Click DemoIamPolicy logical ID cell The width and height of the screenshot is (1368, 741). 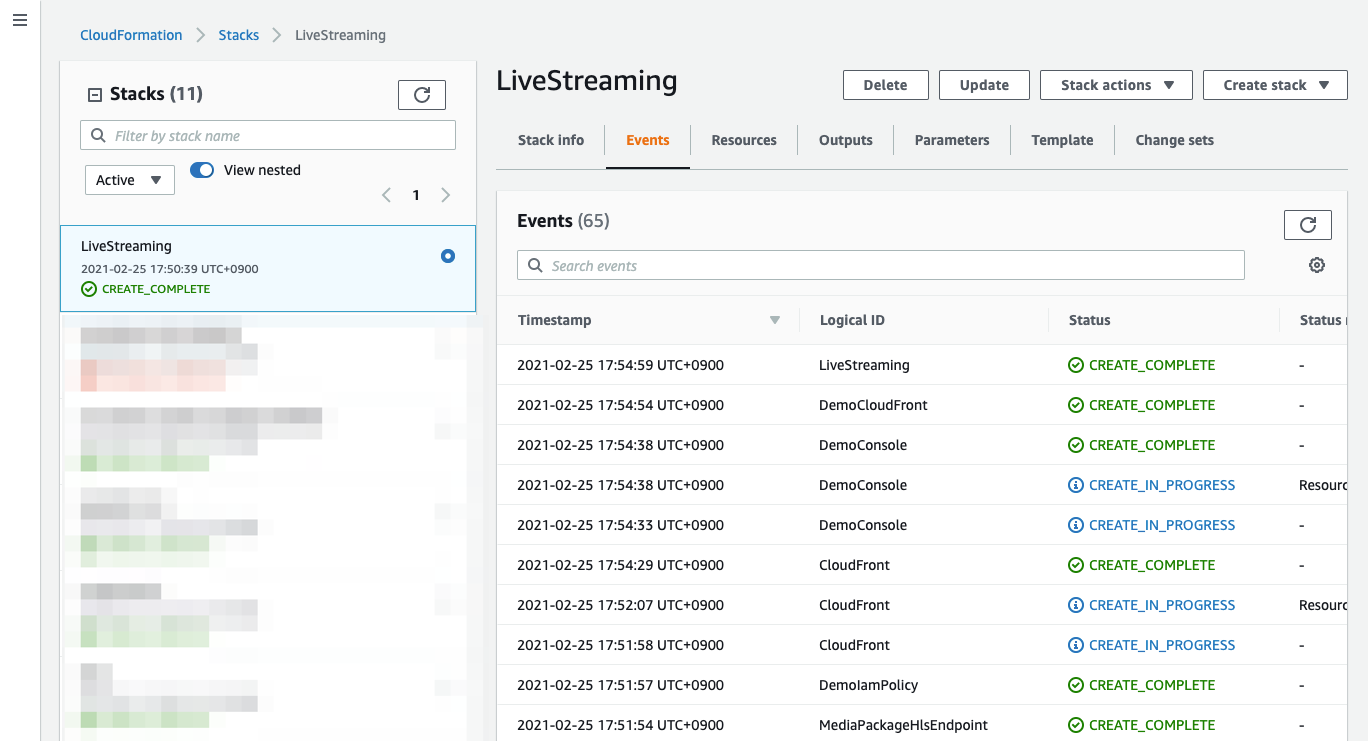tap(868, 685)
